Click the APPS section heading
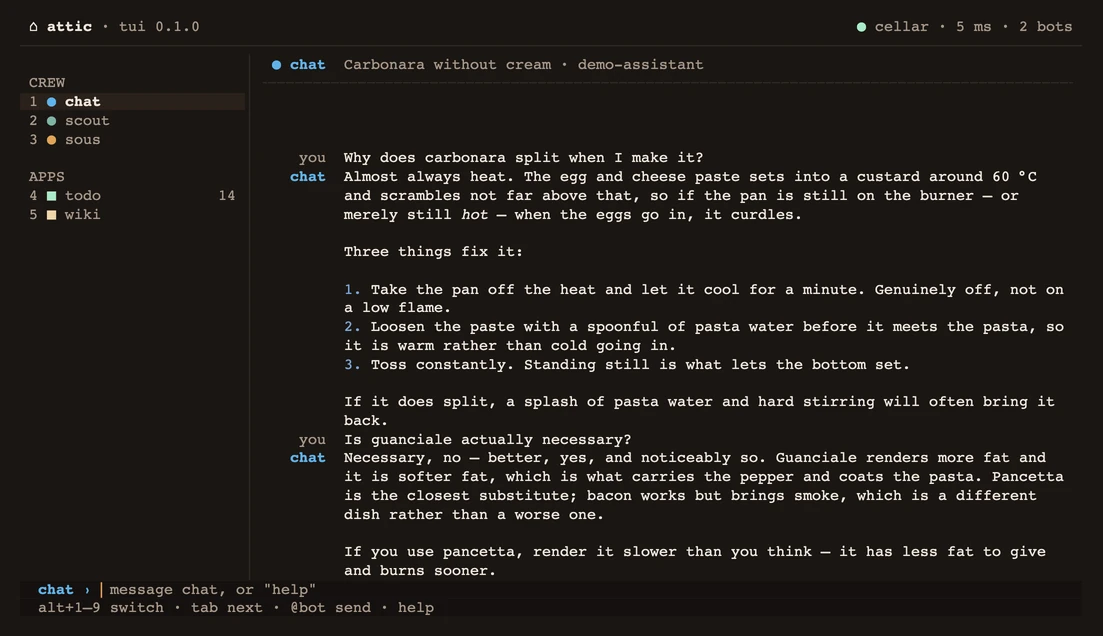Viewport: 1103px width, 636px height. 47,177
